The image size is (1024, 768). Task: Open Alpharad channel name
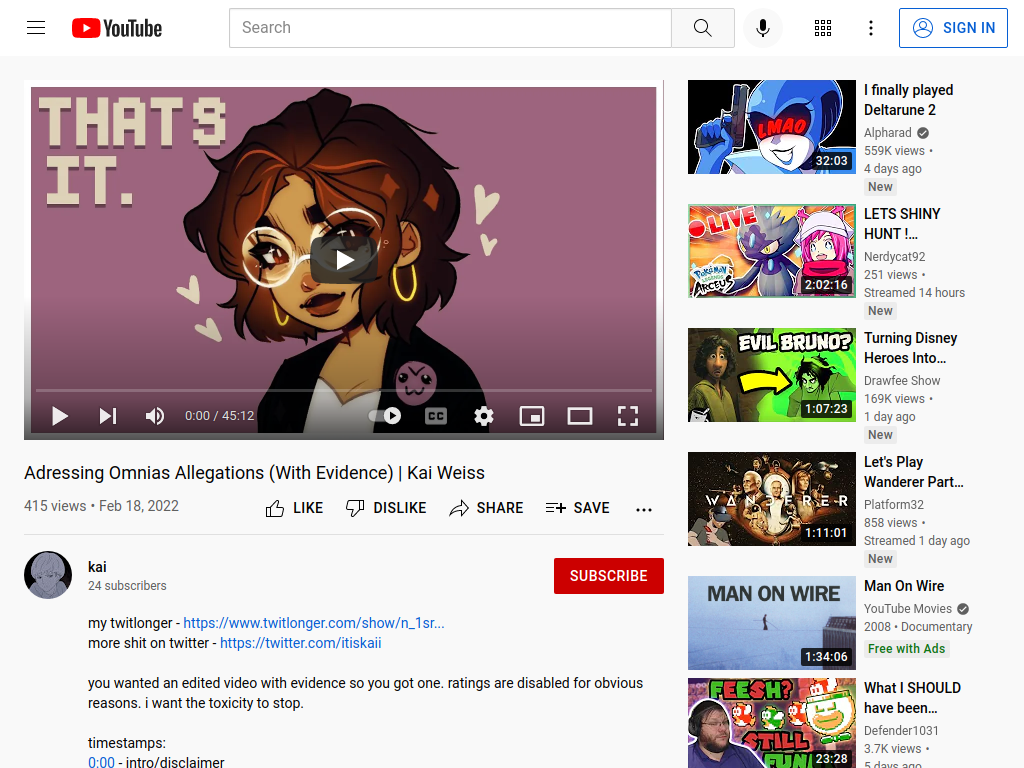coord(888,133)
